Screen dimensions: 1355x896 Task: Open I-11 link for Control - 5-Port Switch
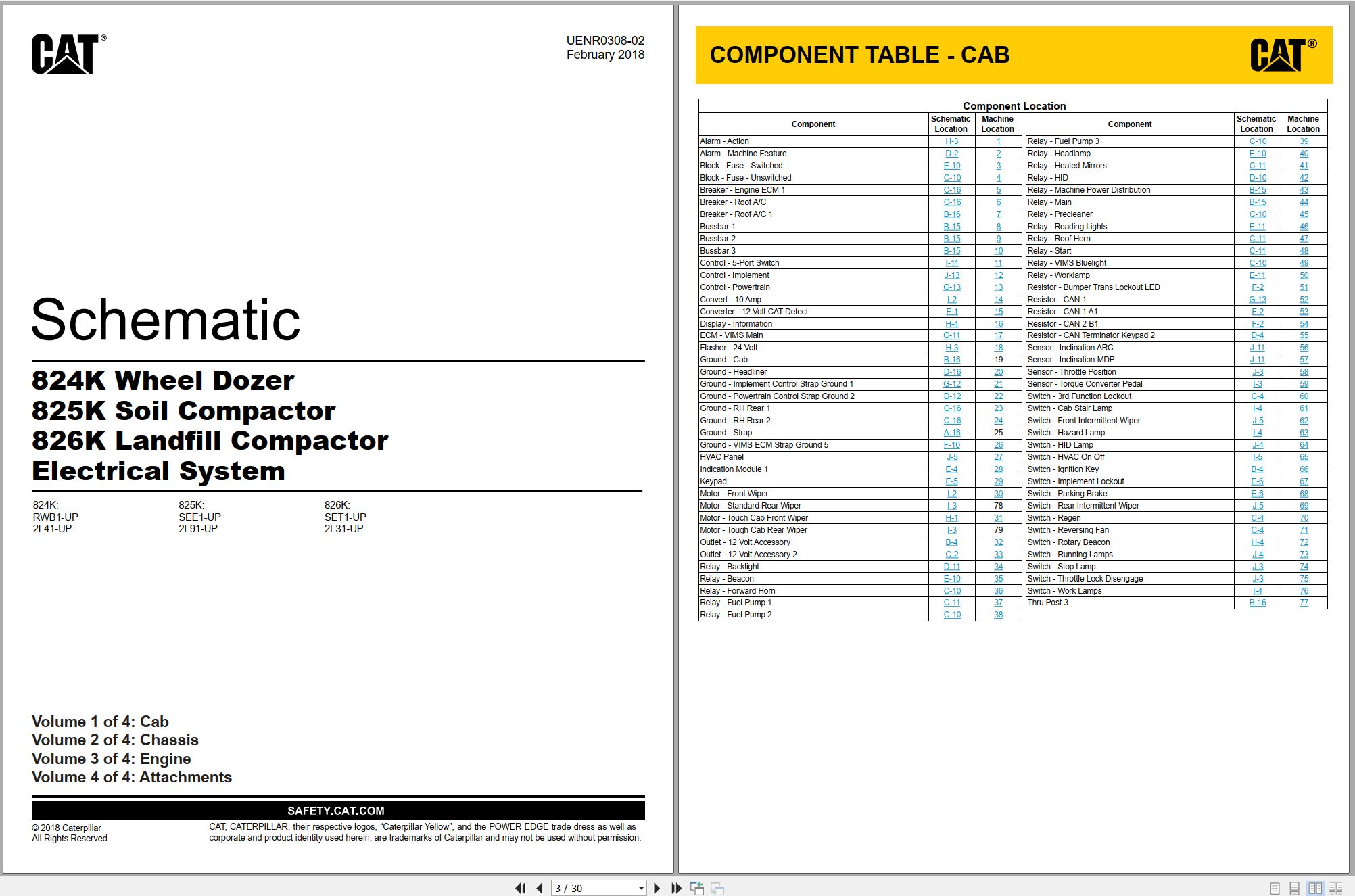(x=952, y=263)
